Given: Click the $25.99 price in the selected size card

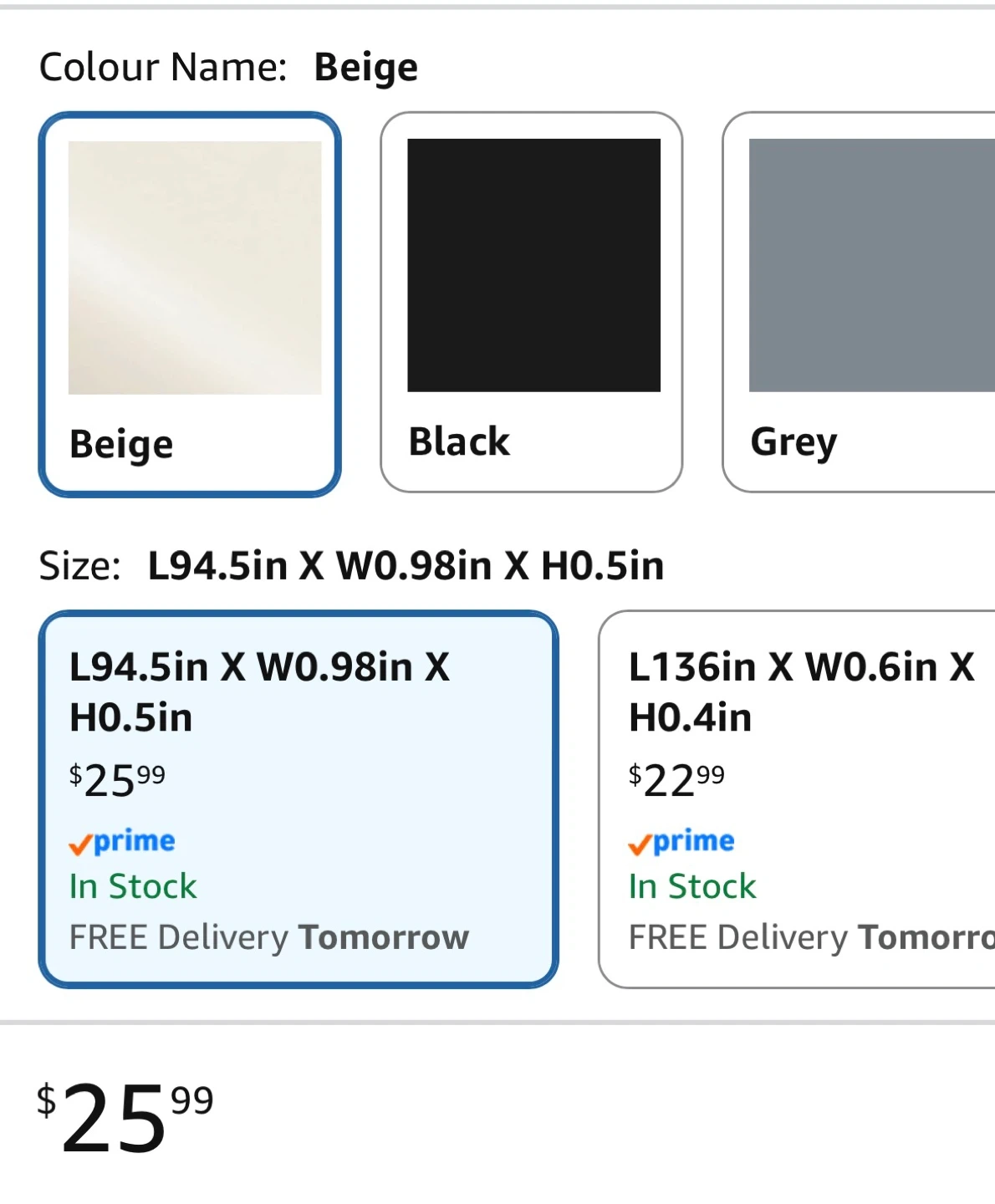Looking at the screenshot, I should pyautogui.click(x=117, y=780).
